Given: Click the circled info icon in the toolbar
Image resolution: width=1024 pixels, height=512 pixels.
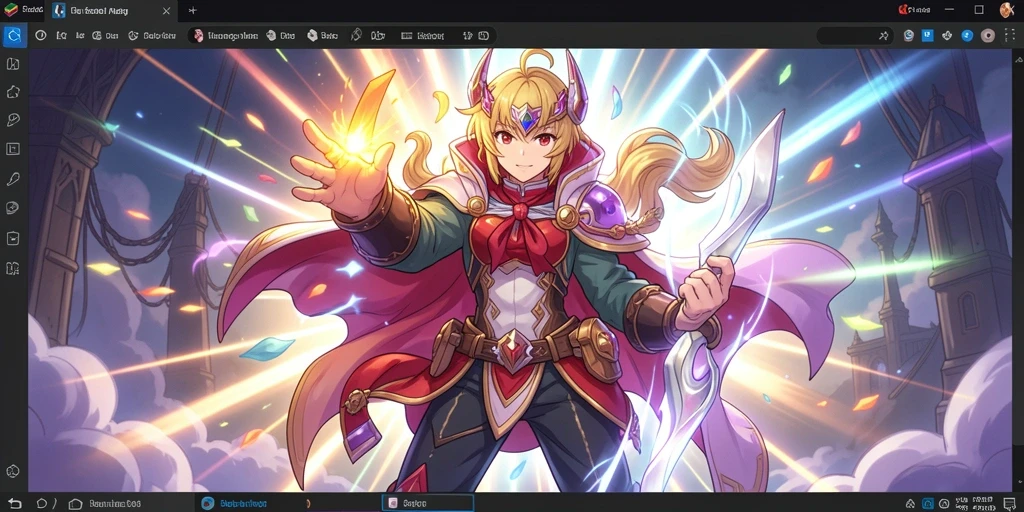Looking at the screenshot, I should tap(40, 36).
